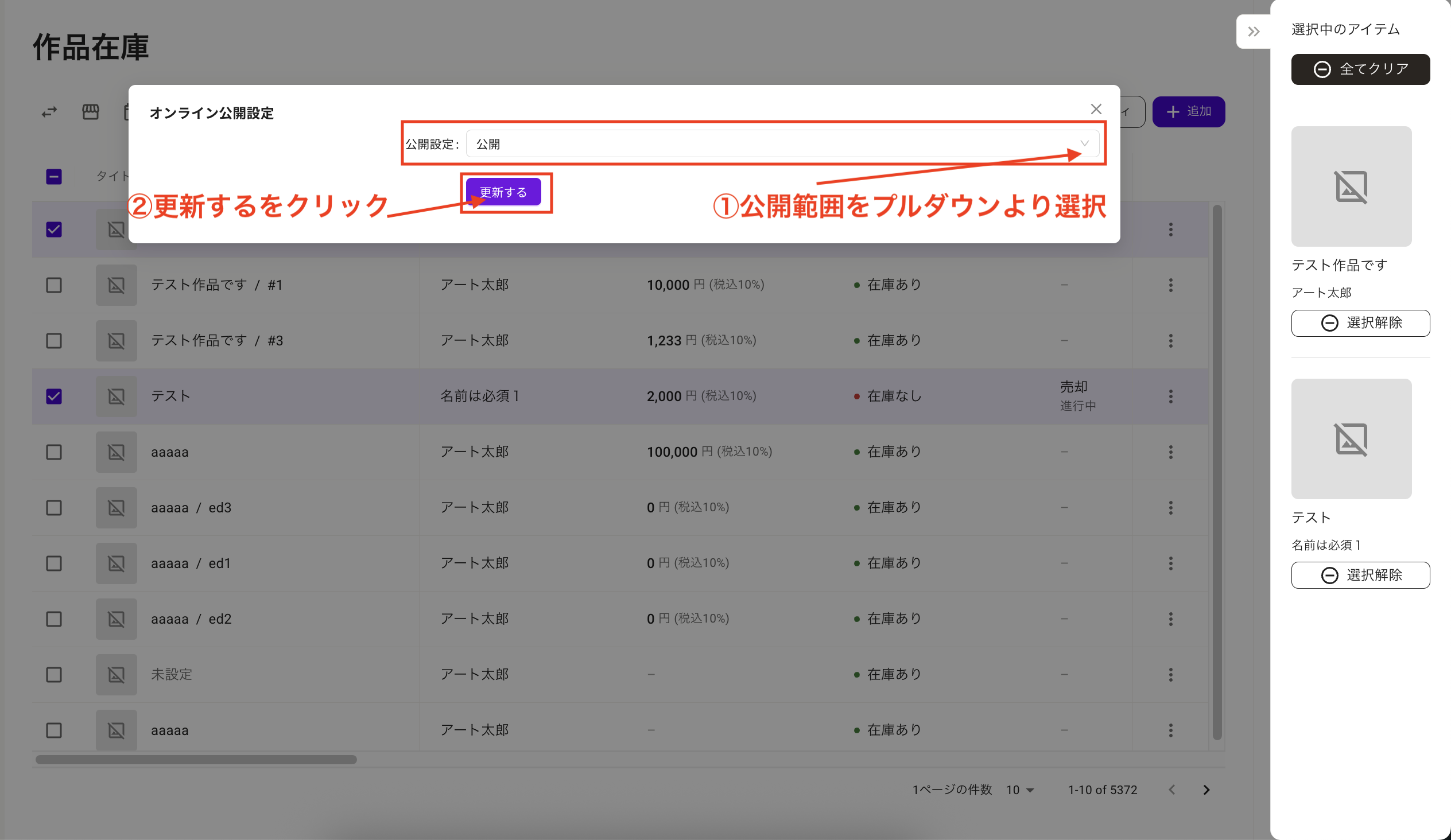Collapse the selected items panel with the double-chevron
Screen dimensions: 1451x840
pyautogui.click(x=1253, y=31)
